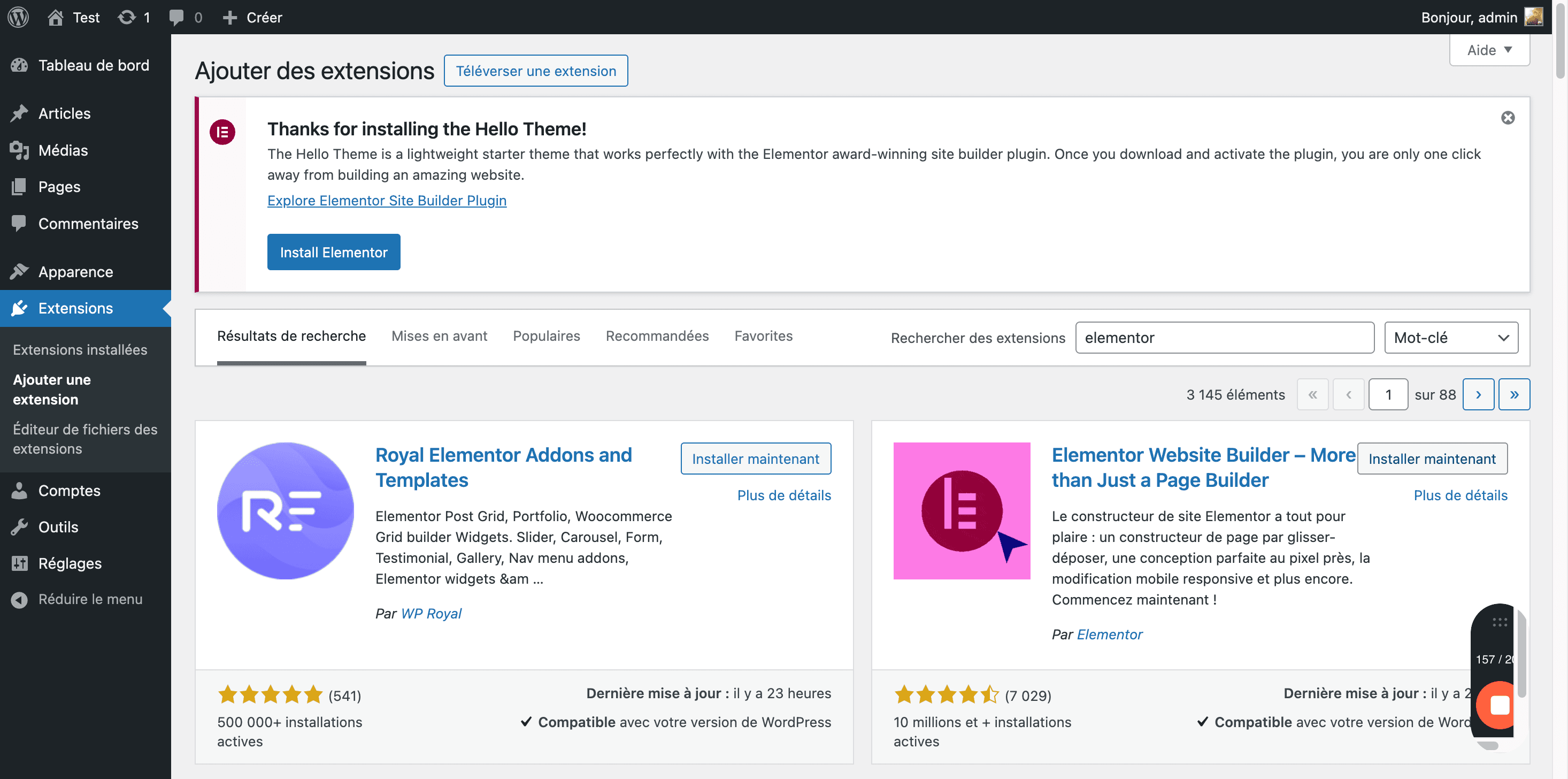Open the WordPress logo menu
Viewport: 1568px width, 779px height.
(18, 17)
